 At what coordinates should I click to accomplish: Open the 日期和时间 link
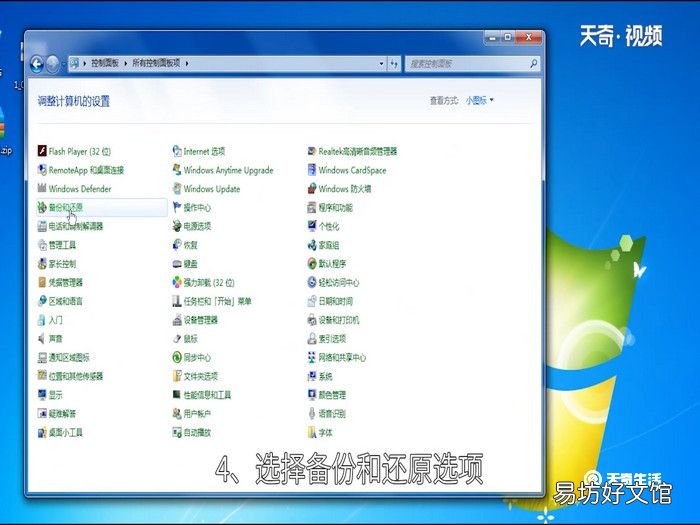336,301
